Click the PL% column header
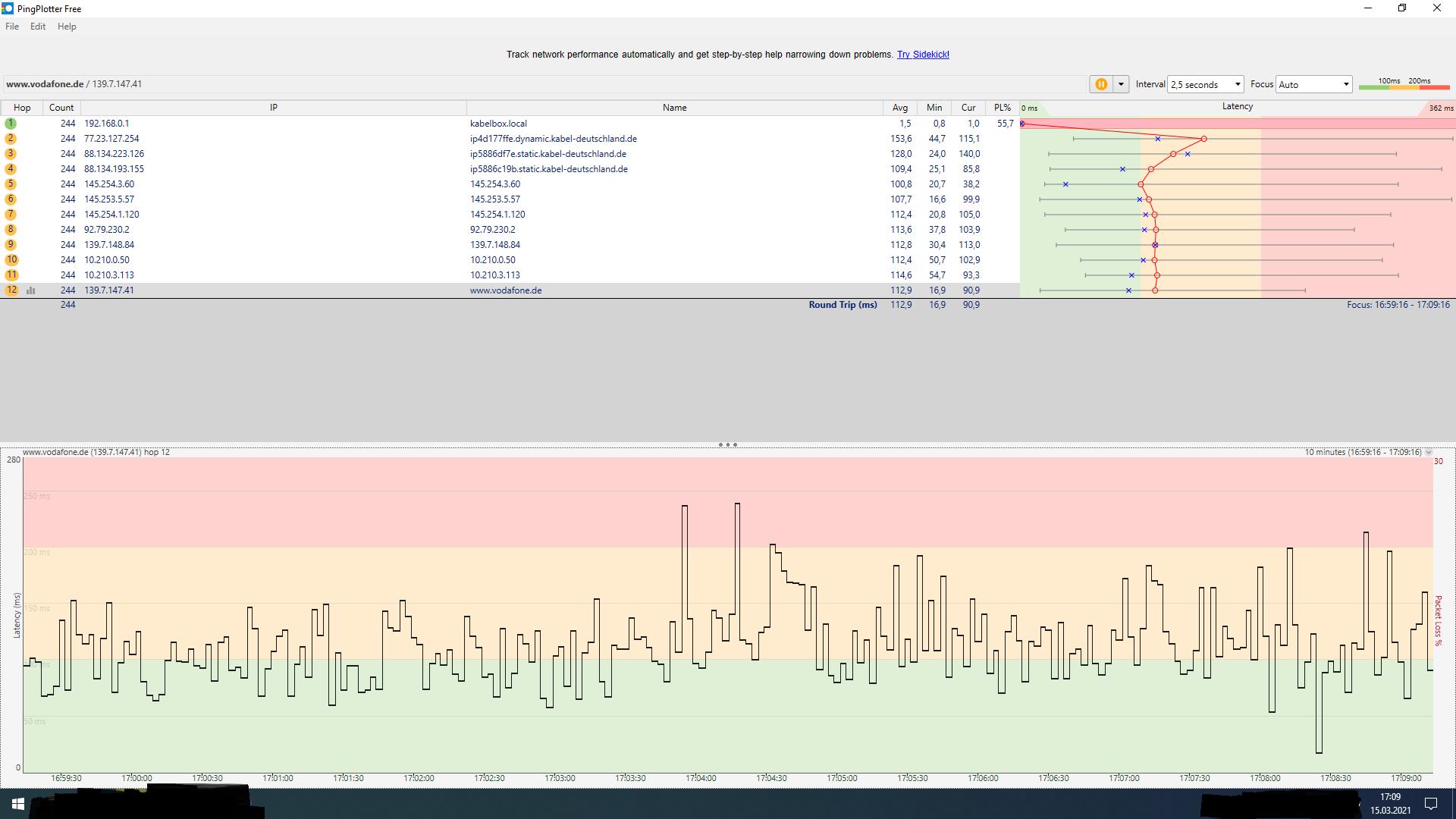This screenshot has width=1456, height=819. pyautogui.click(x=1002, y=108)
